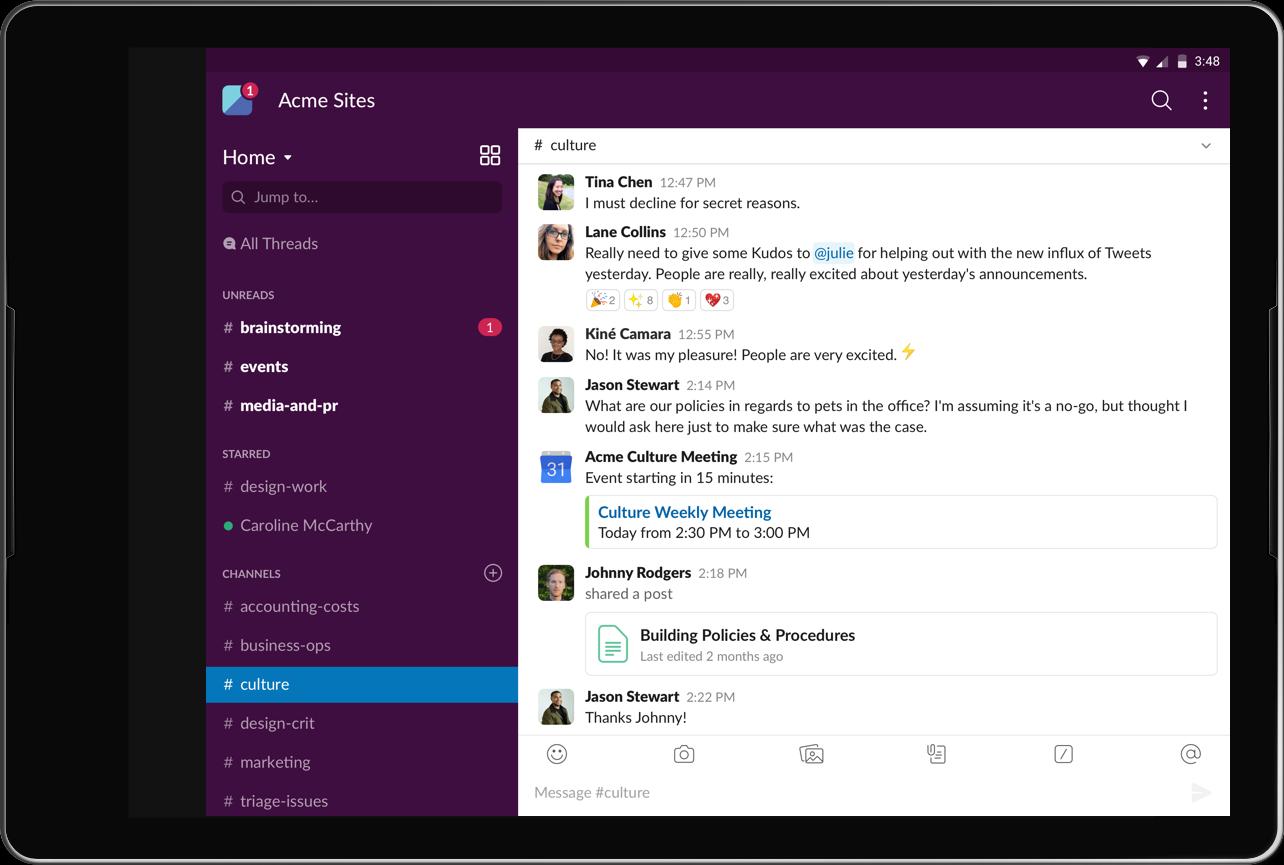Image resolution: width=1284 pixels, height=865 pixels.
Task: Expand the culture channel header chevron
Action: 1206,146
